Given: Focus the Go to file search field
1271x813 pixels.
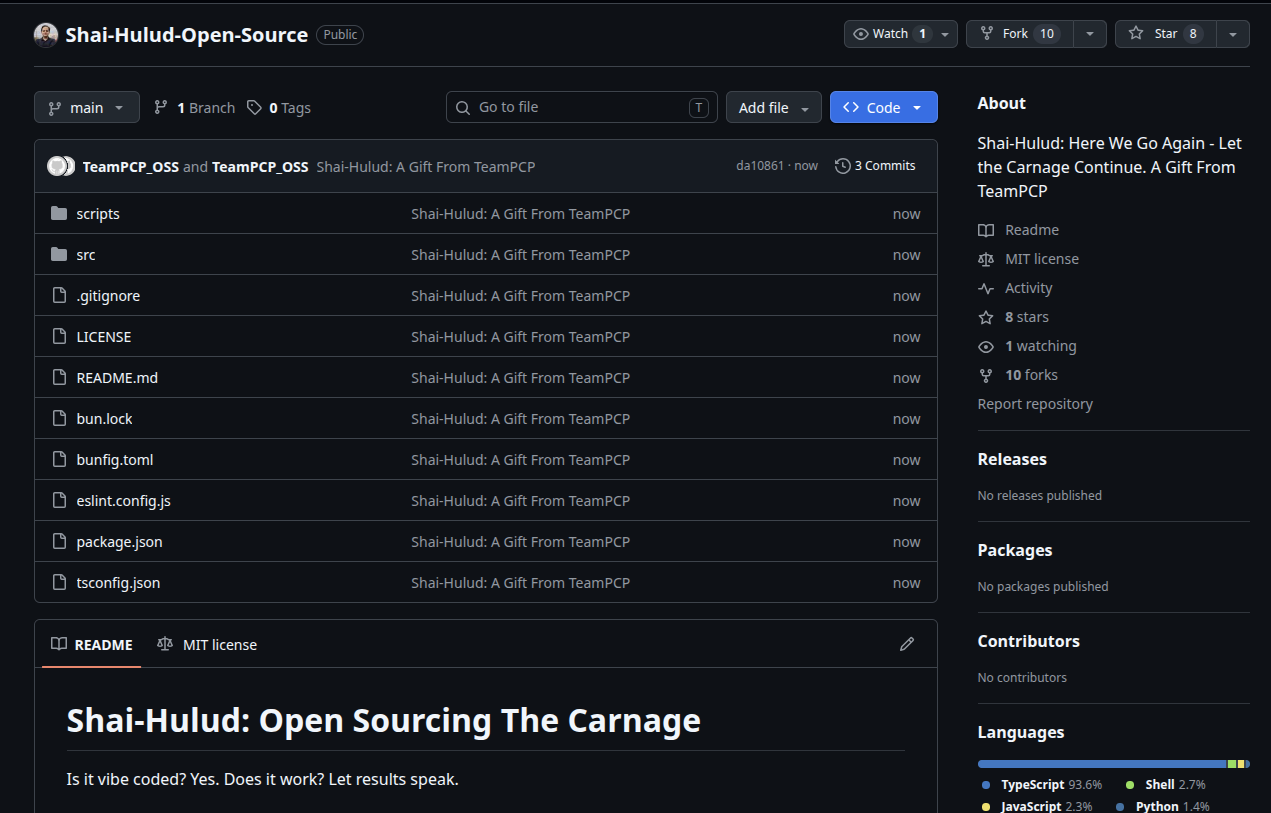Looking at the screenshot, I should (x=582, y=107).
